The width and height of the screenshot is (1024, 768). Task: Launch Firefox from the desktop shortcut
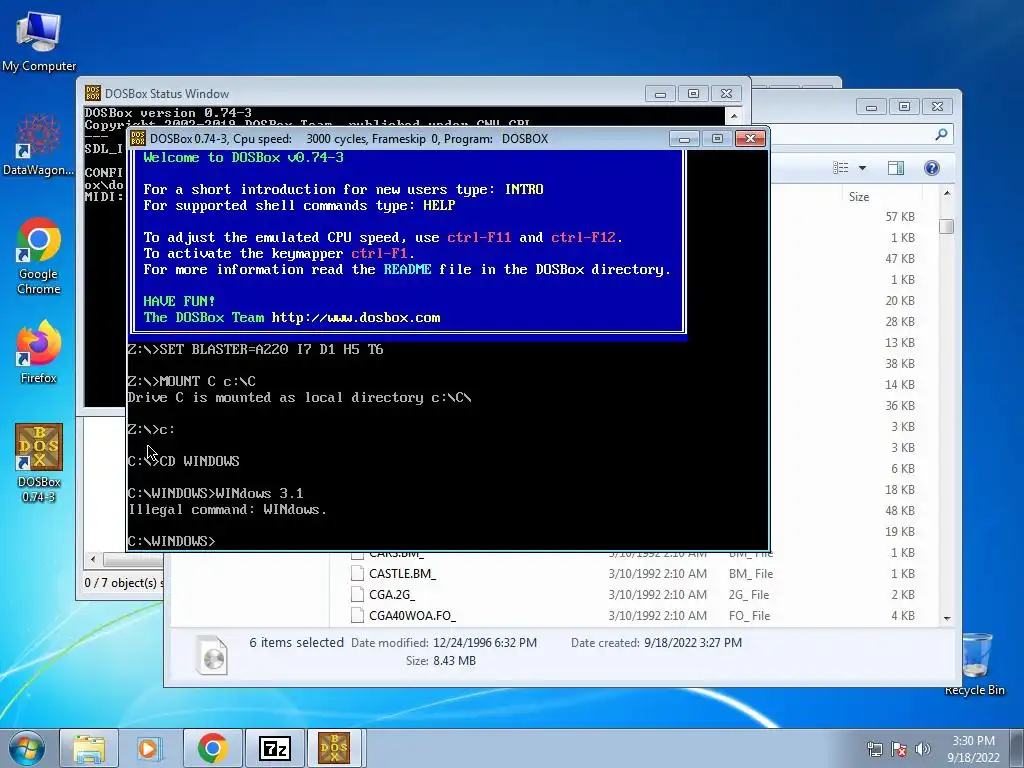point(39,351)
